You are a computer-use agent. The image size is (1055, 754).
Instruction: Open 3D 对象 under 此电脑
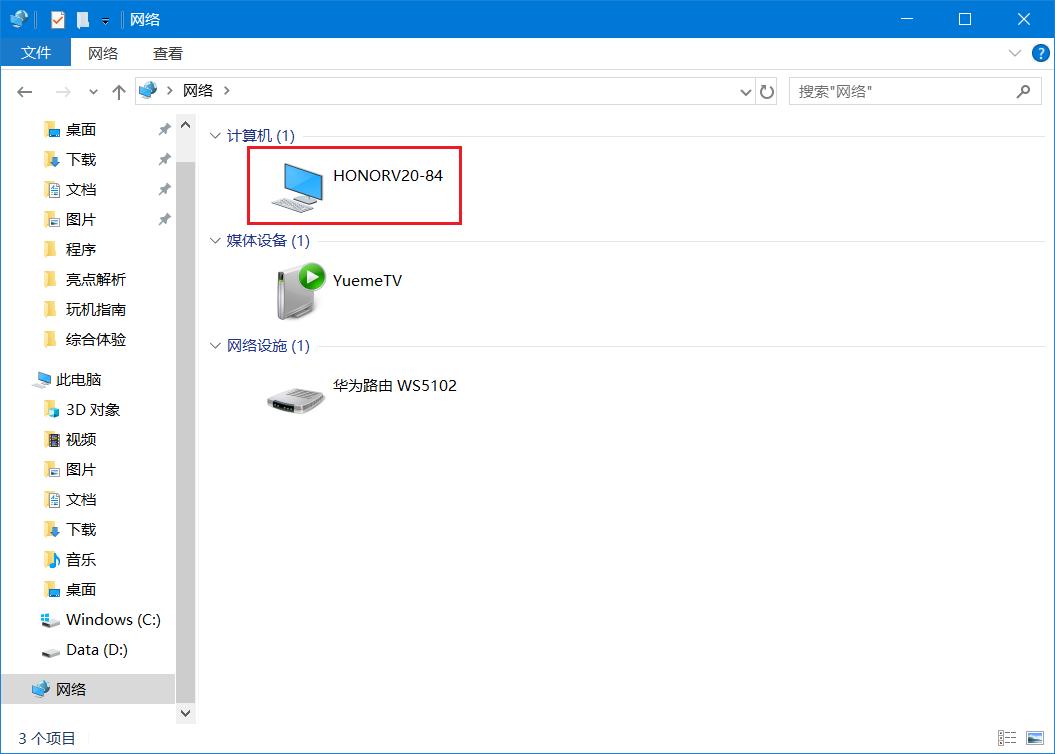coord(93,410)
